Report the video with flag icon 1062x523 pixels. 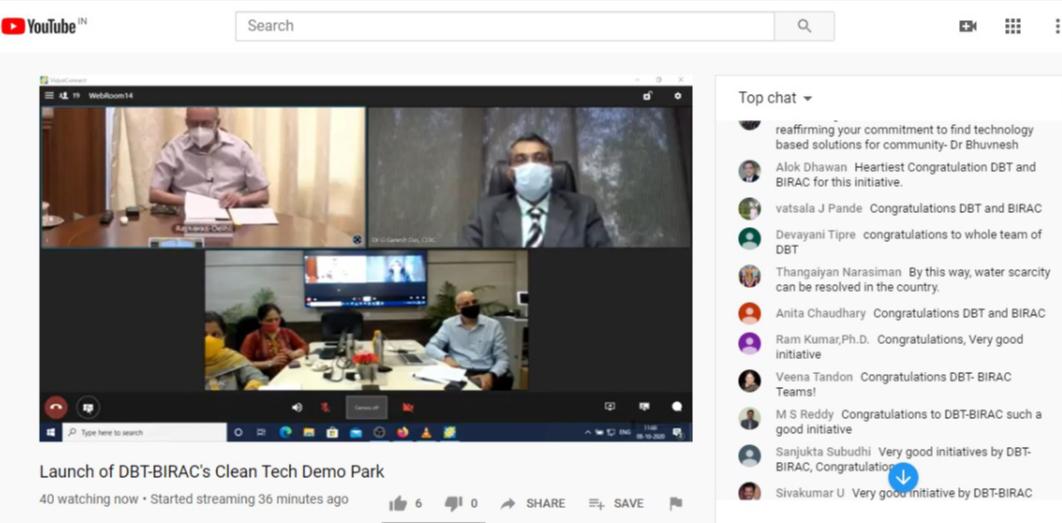[675, 503]
